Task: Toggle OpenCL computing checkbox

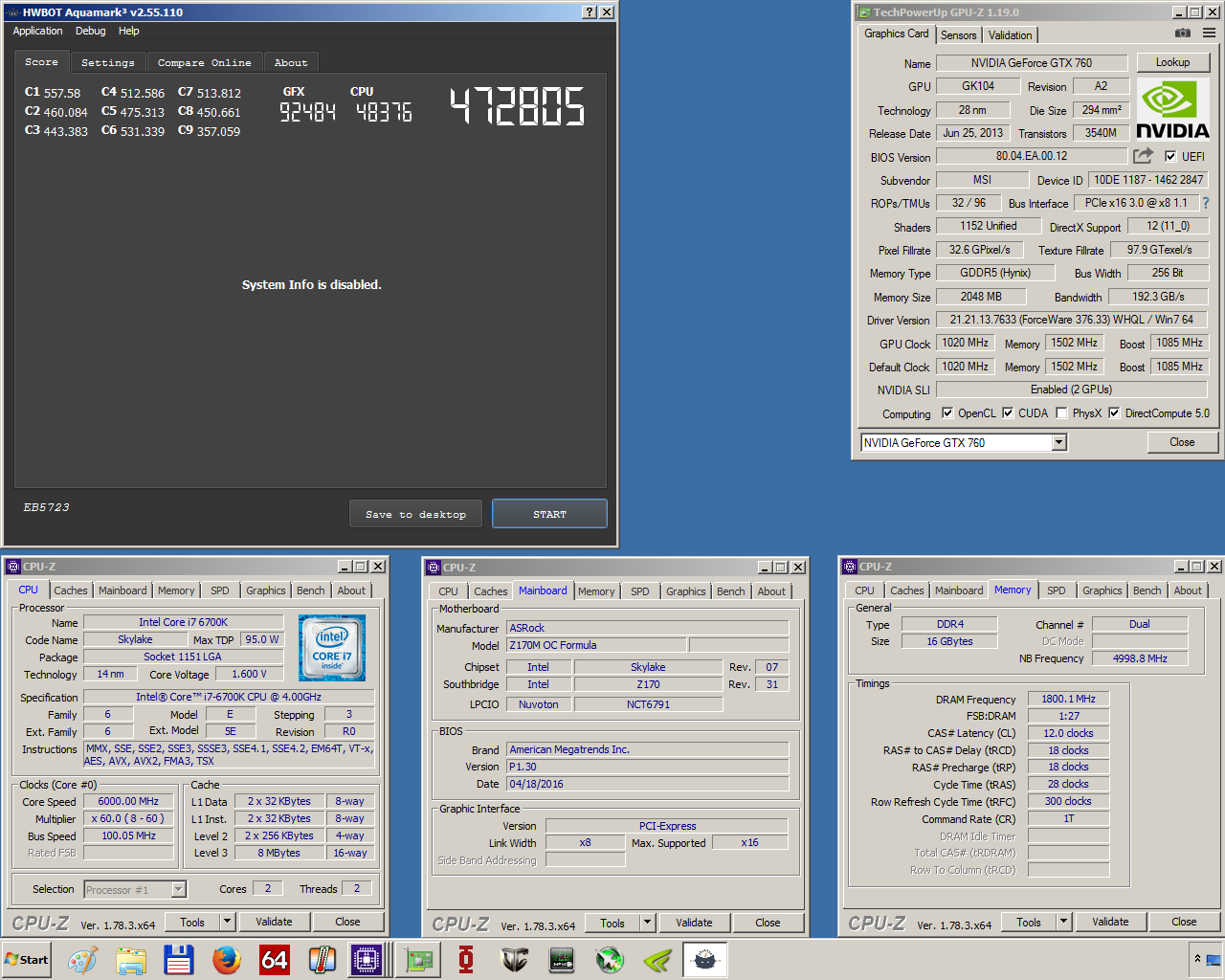Action: pyautogui.click(x=947, y=413)
